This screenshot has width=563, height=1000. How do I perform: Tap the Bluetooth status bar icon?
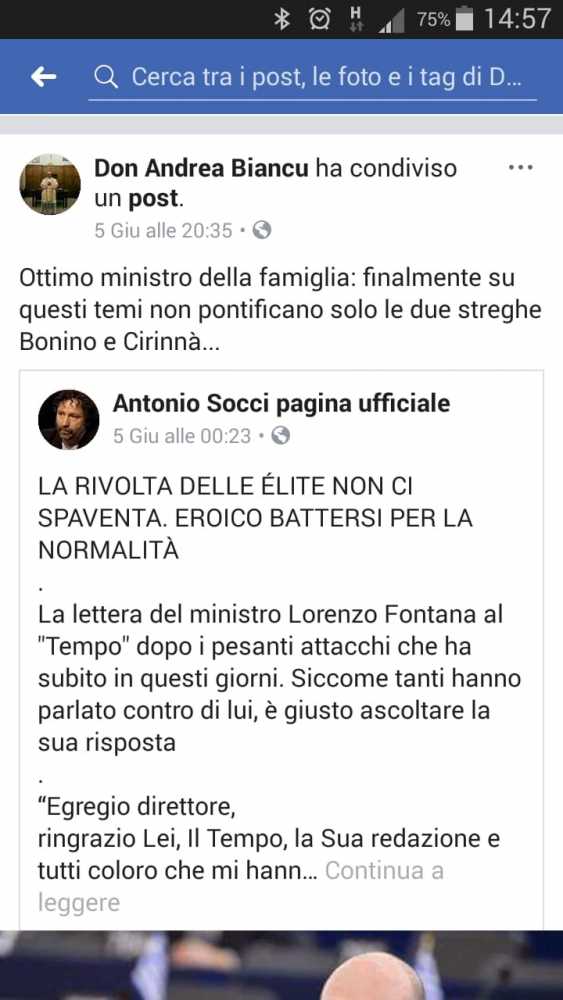281,20
